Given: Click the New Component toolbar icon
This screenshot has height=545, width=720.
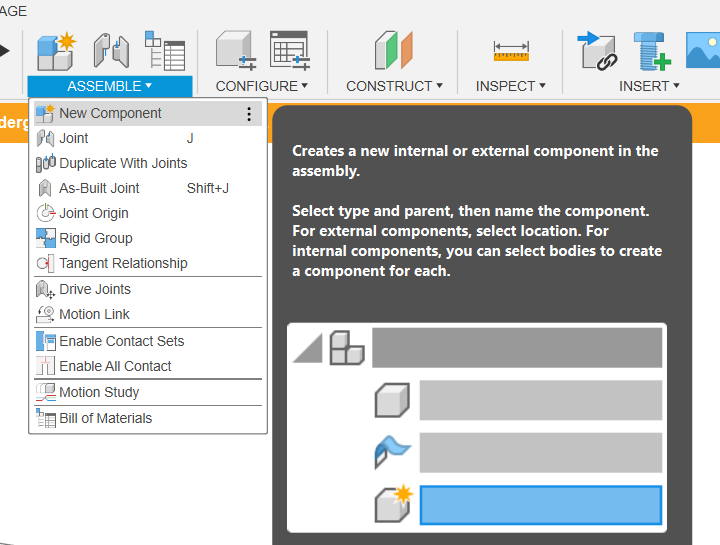Looking at the screenshot, I should [x=56, y=51].
